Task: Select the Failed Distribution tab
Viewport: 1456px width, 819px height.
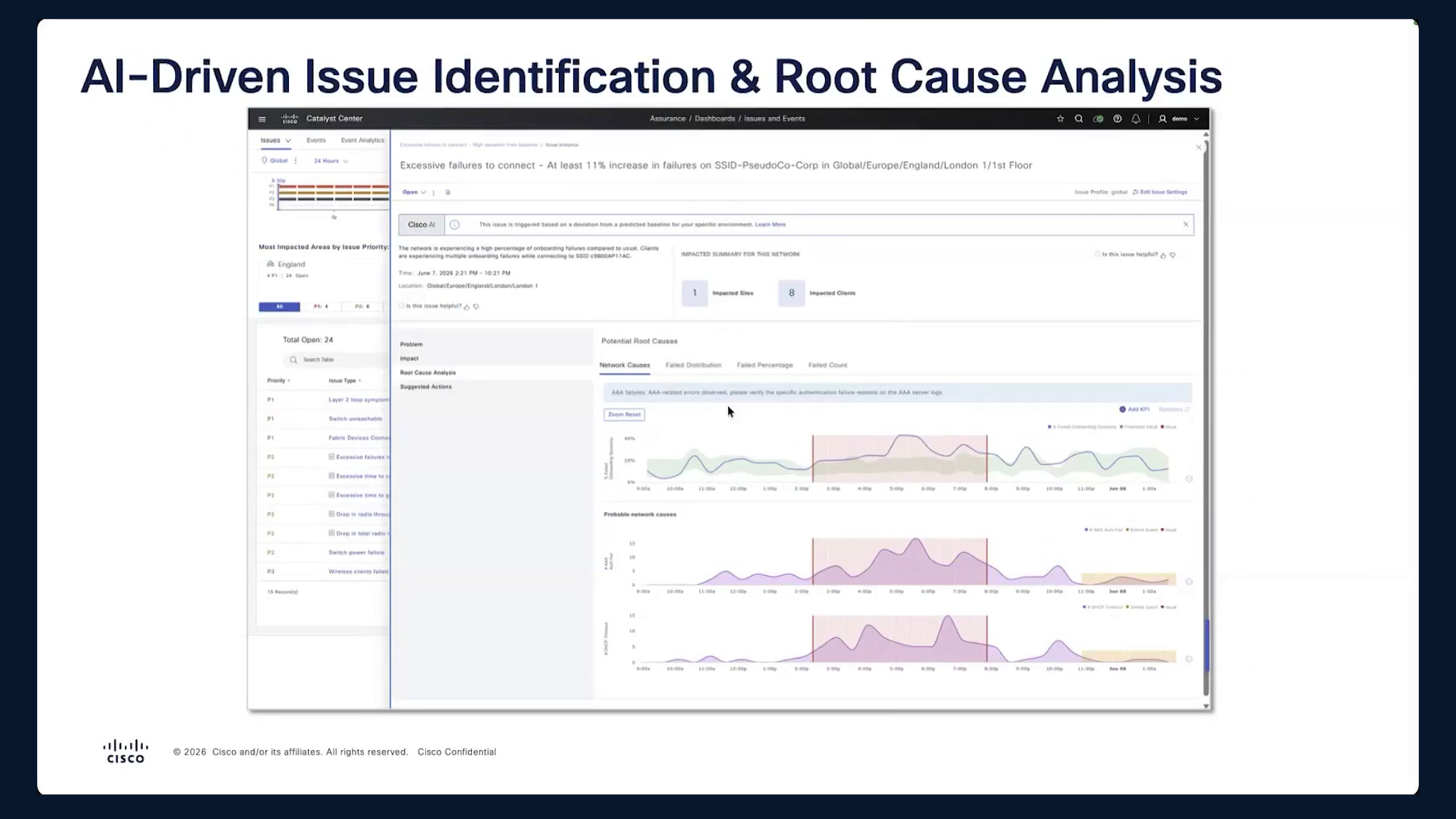Action: tap(693, 366)
